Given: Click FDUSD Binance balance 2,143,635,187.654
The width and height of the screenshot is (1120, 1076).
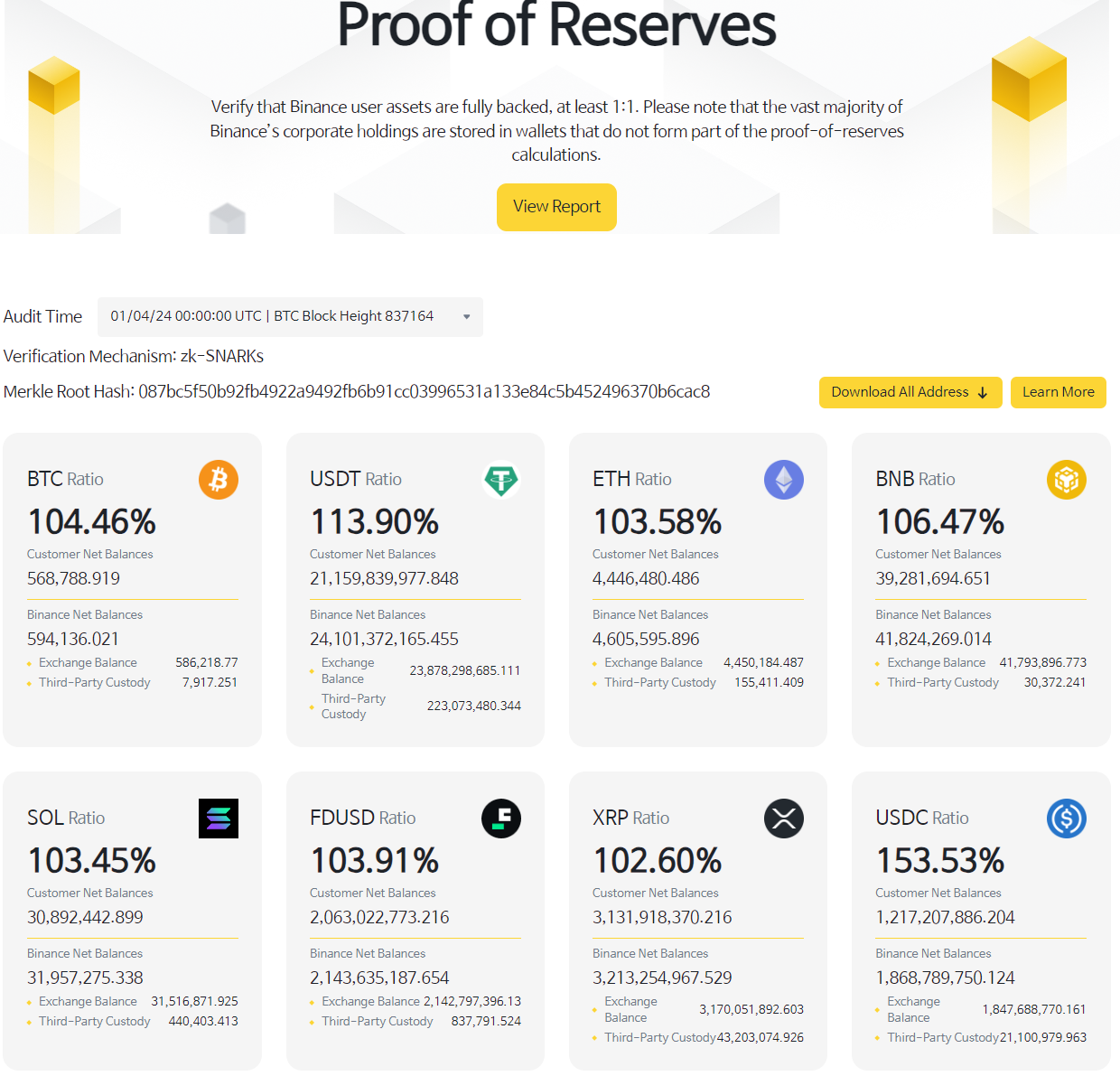Looking at the screenshot, I should 379,978.
